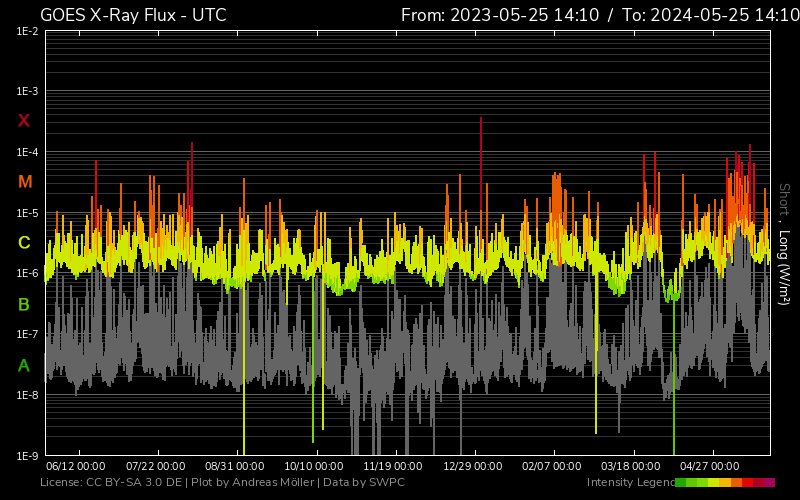Click the License CC BY-SA 3.0 DE text

[x=110, y=483]
